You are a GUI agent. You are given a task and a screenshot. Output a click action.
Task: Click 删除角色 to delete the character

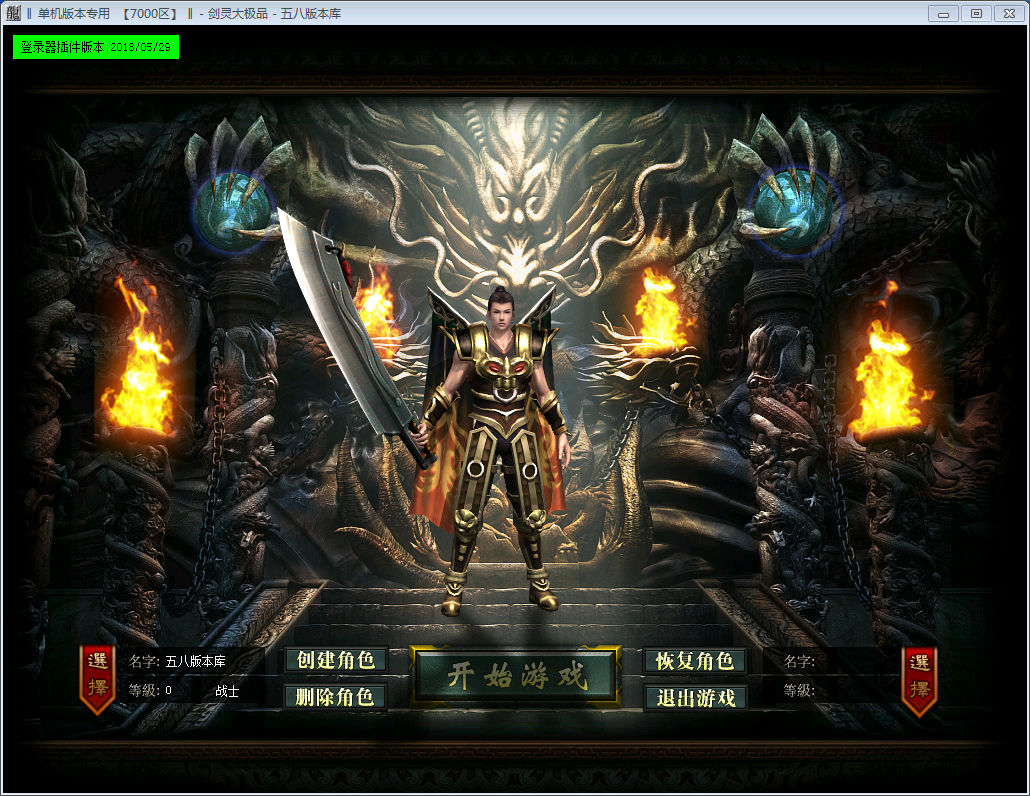tap(336, 697)
